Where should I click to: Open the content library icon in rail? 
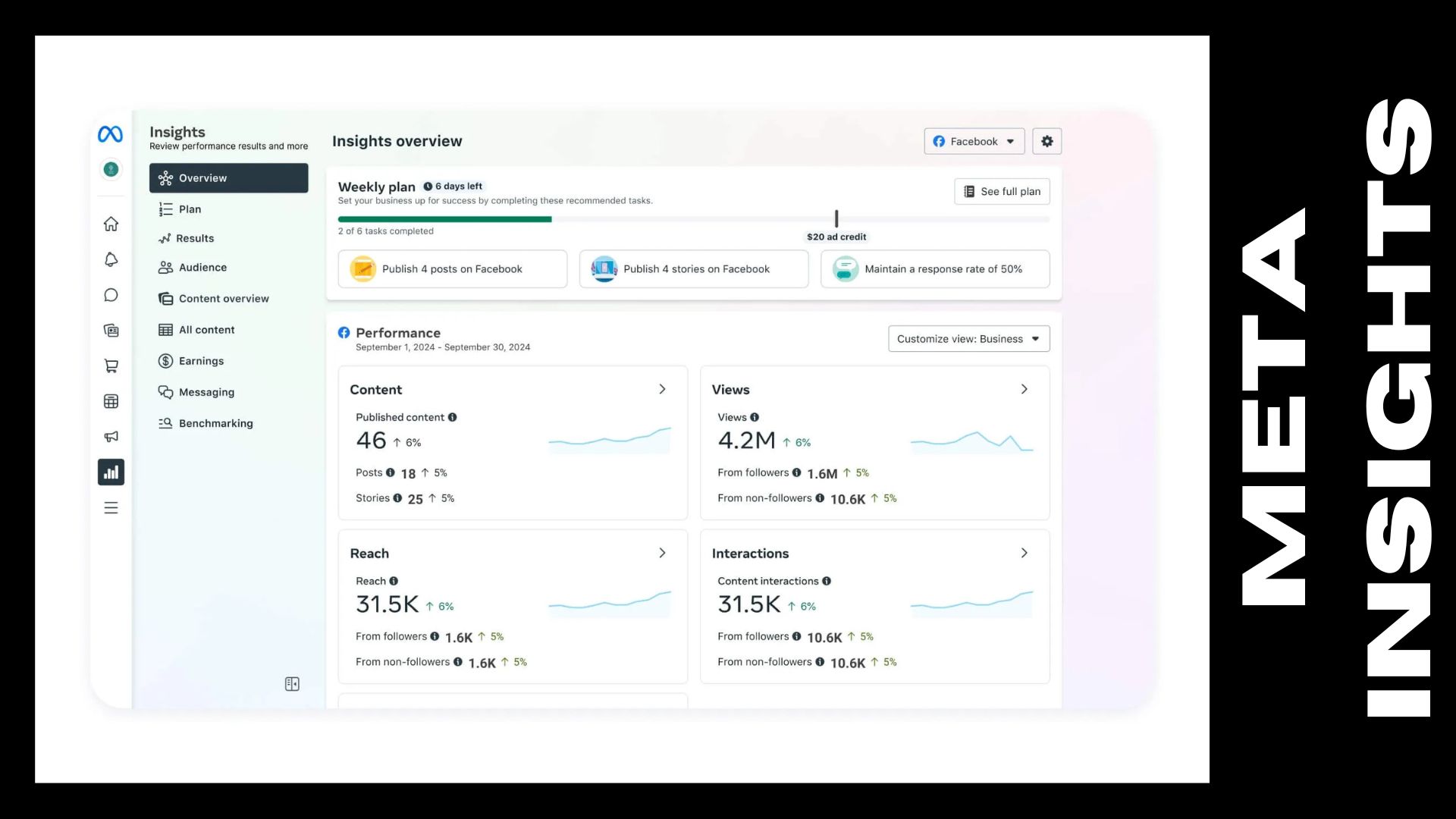(111, 330)
